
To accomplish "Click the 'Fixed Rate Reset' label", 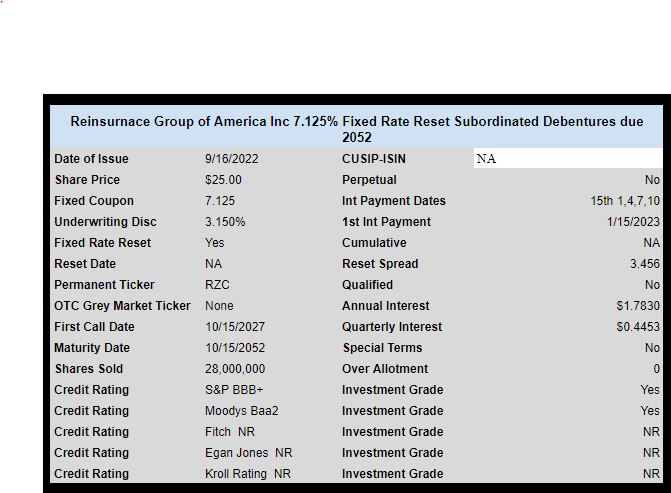I will click(102, 243).
